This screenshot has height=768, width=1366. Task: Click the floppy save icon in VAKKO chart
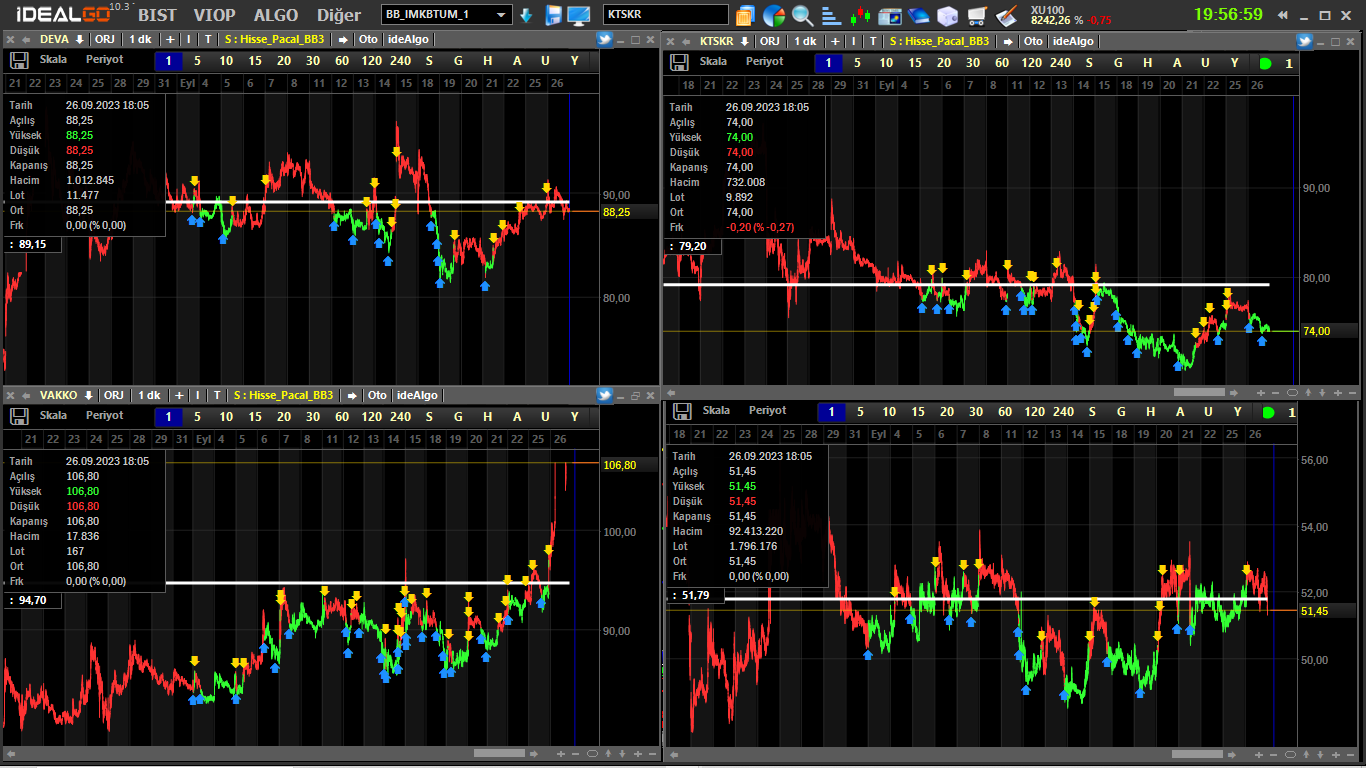[19, 415]
